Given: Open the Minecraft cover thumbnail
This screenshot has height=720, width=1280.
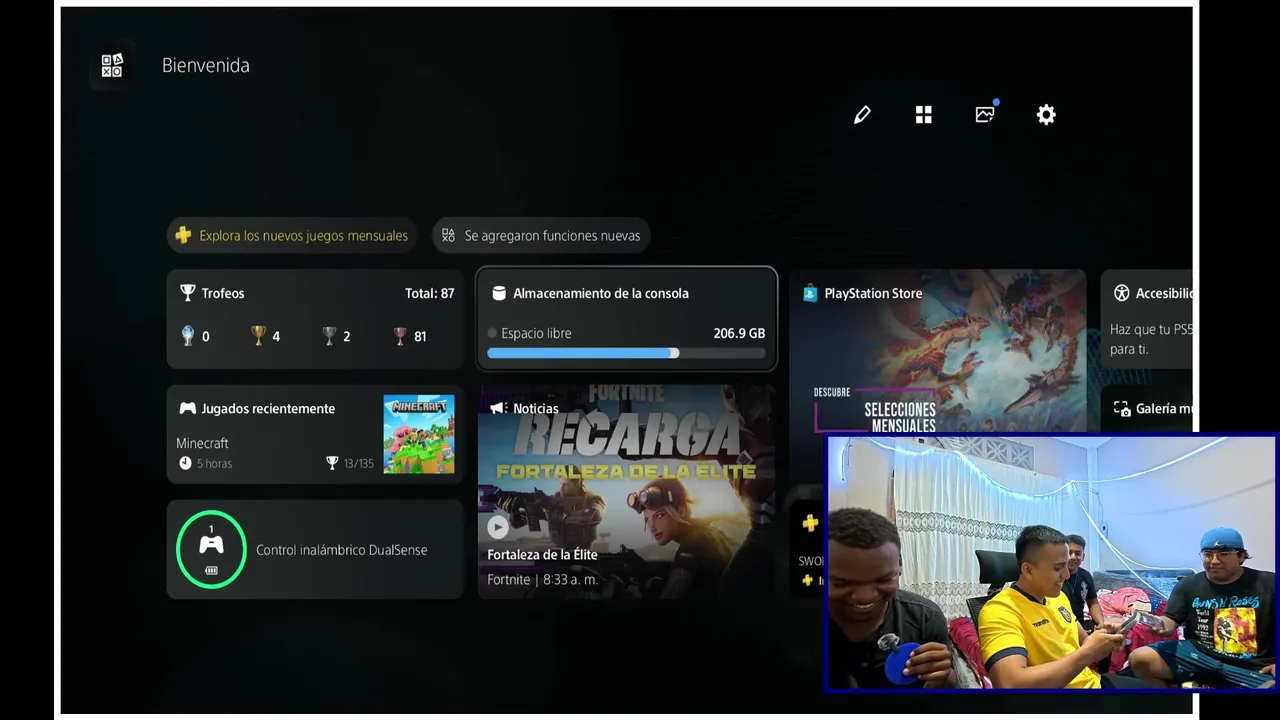Looking at the screenshot, I should point(419,434).
